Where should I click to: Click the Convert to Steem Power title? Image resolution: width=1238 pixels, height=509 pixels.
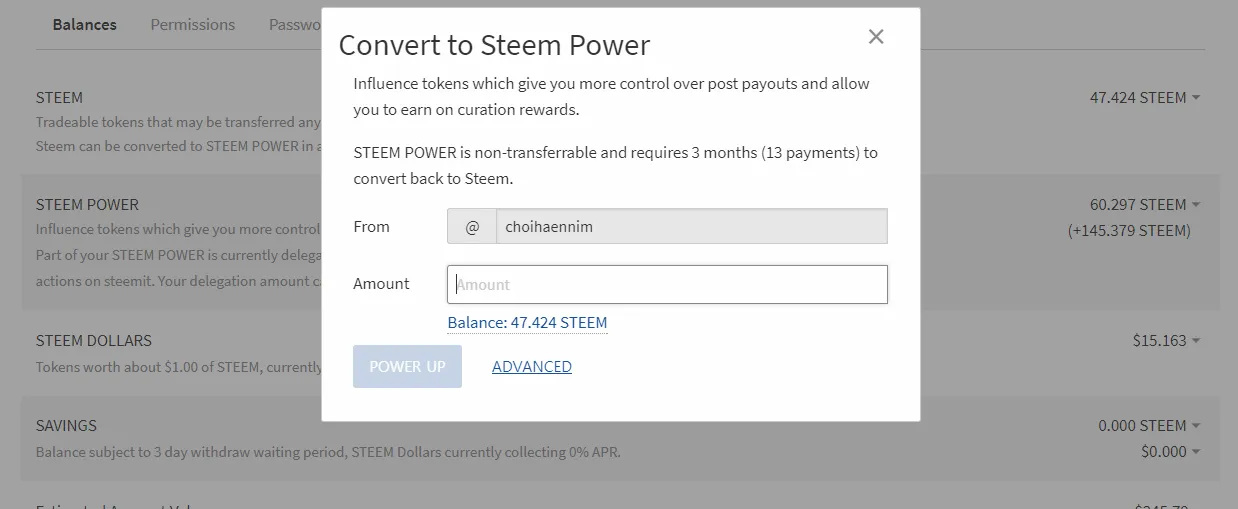[494, 45]
